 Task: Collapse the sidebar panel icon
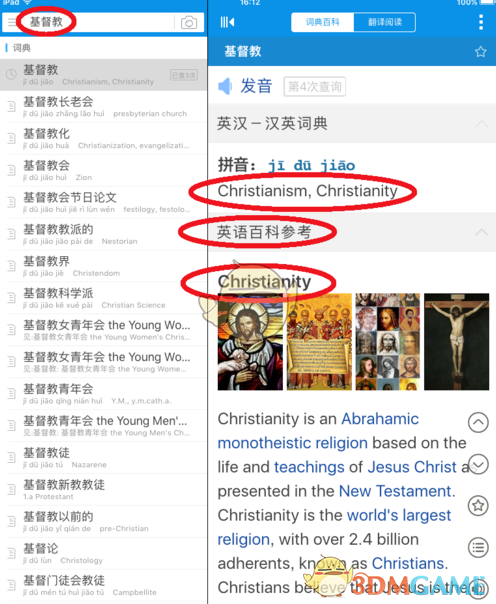[x=227, y=22]
